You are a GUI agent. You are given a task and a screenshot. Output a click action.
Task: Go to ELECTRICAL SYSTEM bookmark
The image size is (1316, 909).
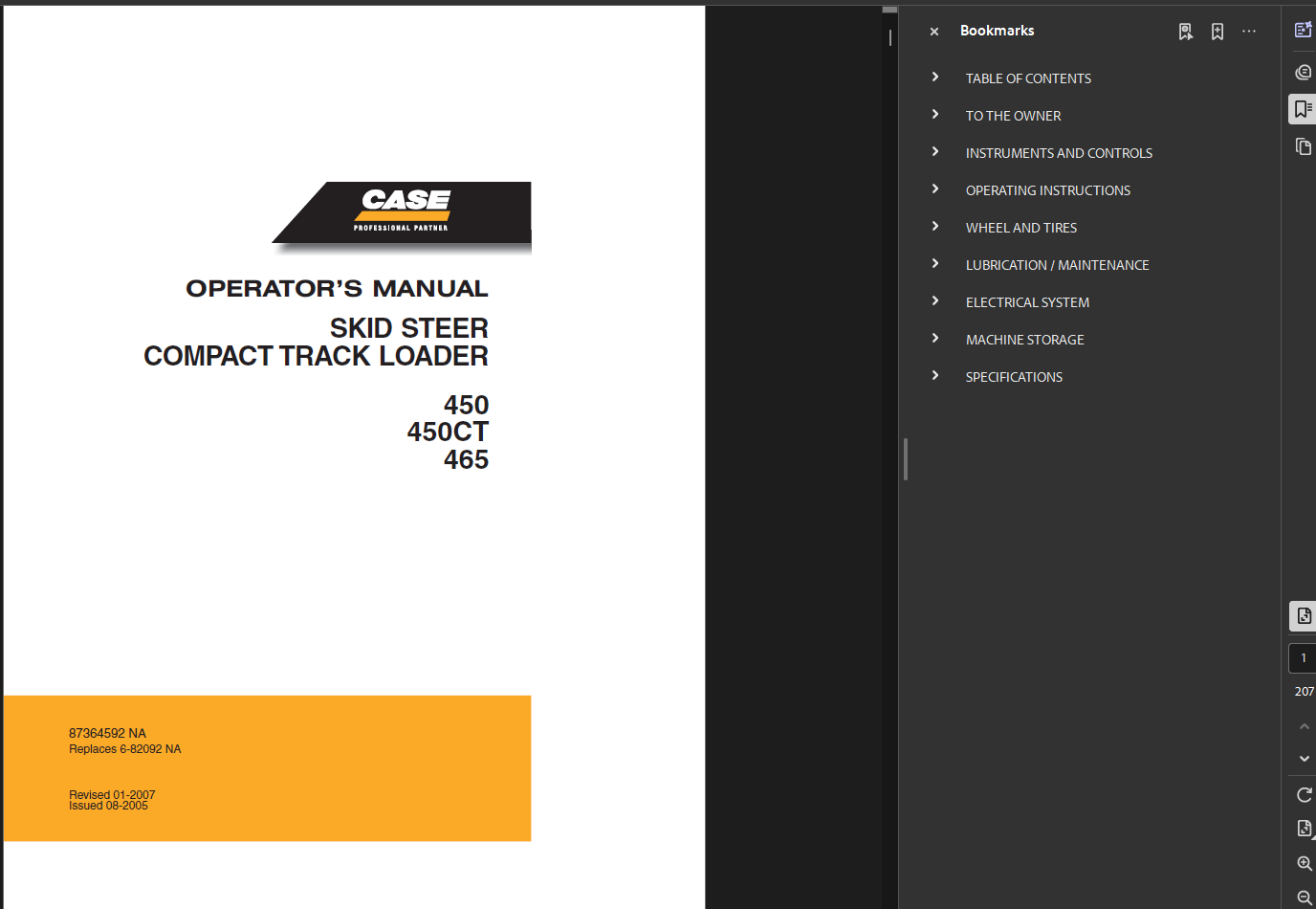[x=1027, y=302]
